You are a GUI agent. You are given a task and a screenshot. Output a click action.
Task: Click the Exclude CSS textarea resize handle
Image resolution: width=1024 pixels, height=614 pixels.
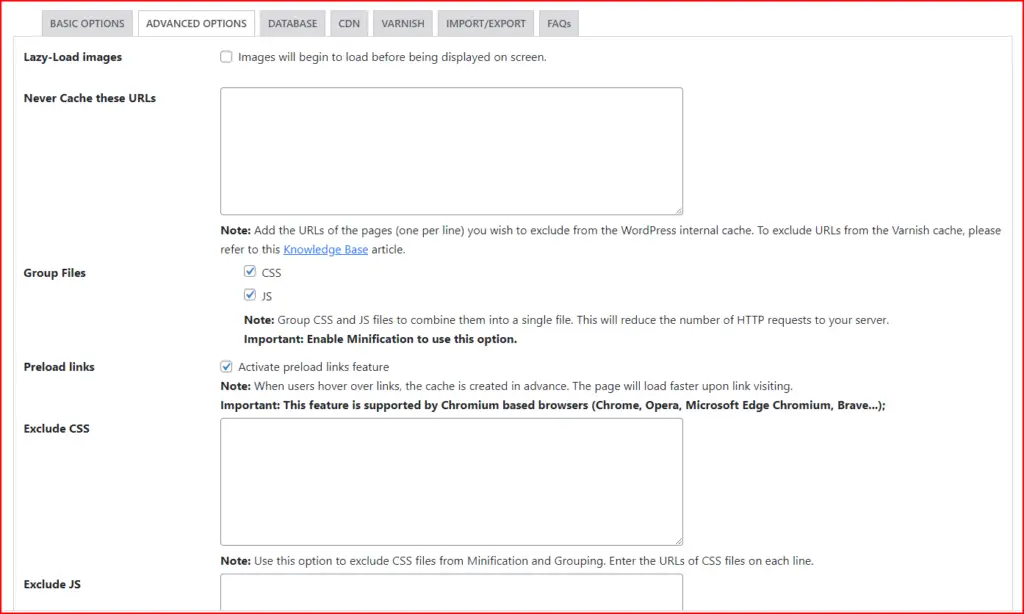tap(679, 541)
